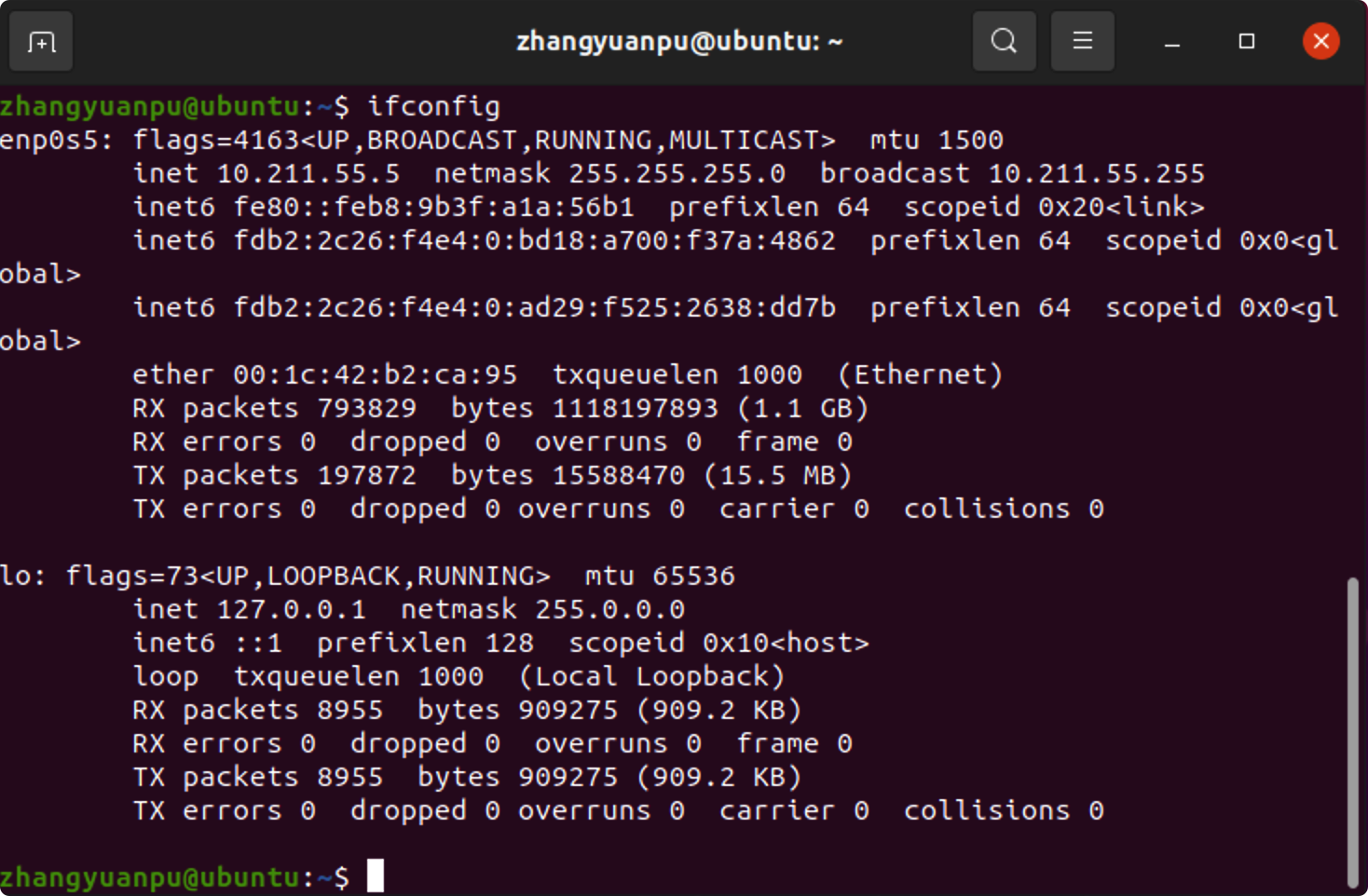Click the bottom prompt cursor block
1368x896 pixels.
pyautogui.click(x=376, y=876)
